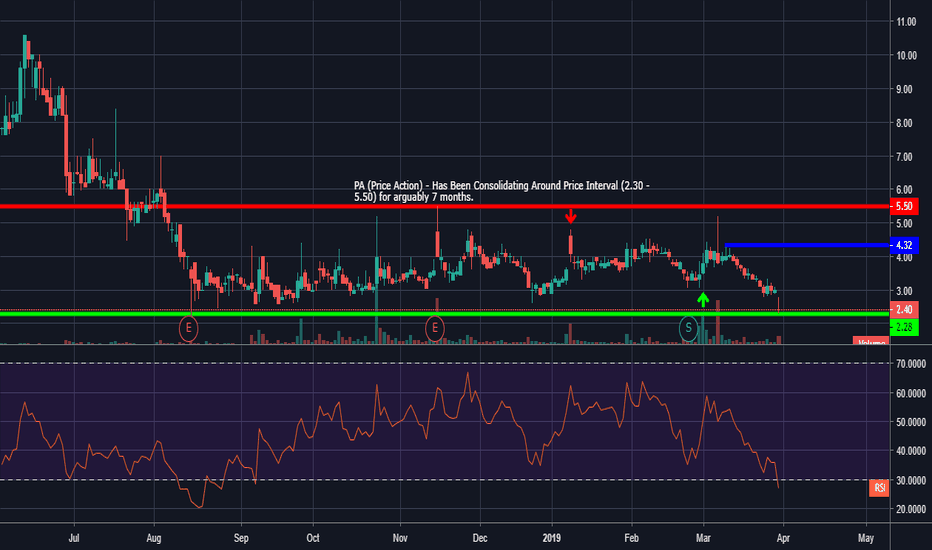This screenshot has width=932, height=550.
Task: Click the 2.28 green price label
Action: click(904, 327)
